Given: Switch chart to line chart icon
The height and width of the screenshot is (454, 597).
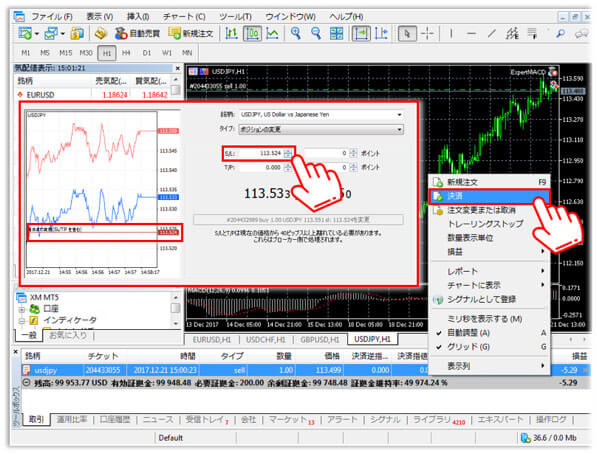Looking at the screenshot, I should click(272, 34).
